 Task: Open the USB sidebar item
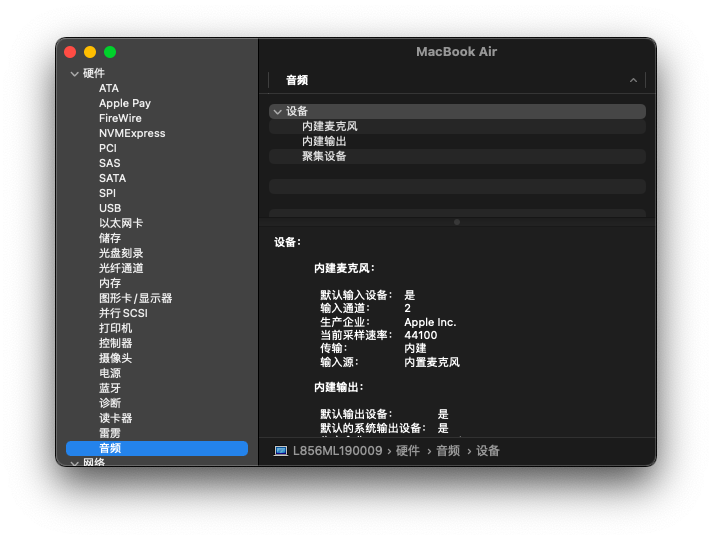tap(110, 208)
